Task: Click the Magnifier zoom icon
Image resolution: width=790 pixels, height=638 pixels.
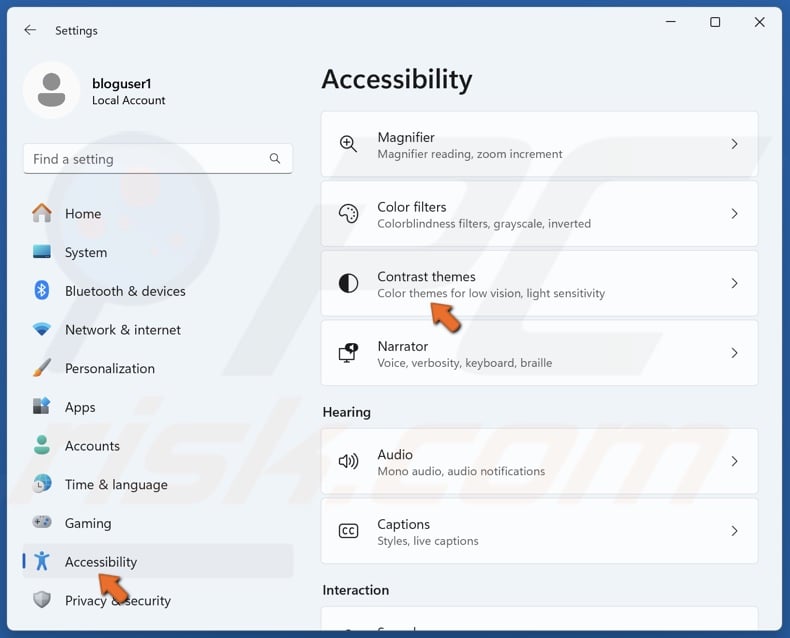Action: tap(348, 144)
